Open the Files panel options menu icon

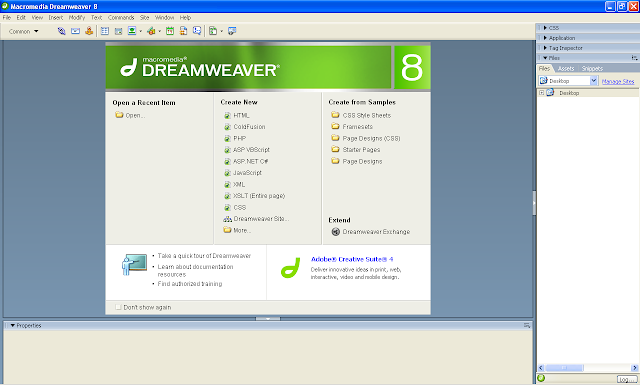click(634, 58)
